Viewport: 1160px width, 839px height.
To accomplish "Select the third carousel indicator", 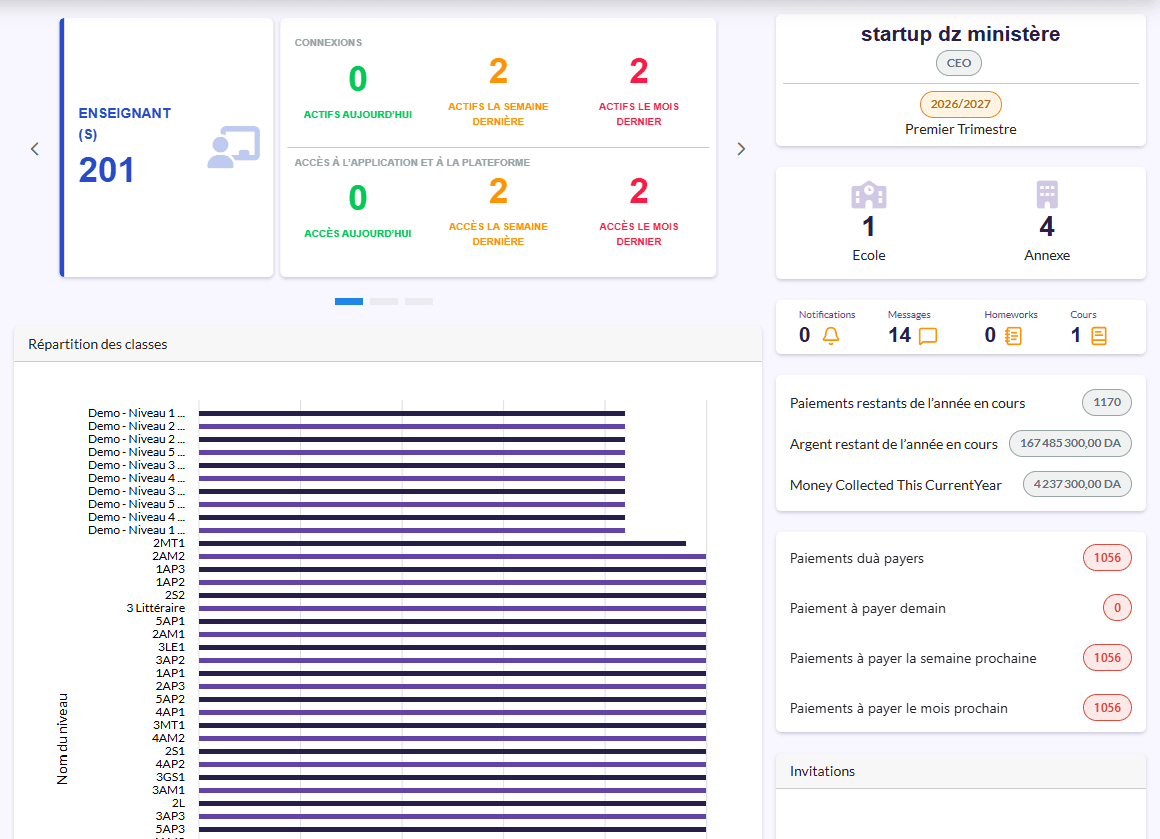I will pos(419,301).
